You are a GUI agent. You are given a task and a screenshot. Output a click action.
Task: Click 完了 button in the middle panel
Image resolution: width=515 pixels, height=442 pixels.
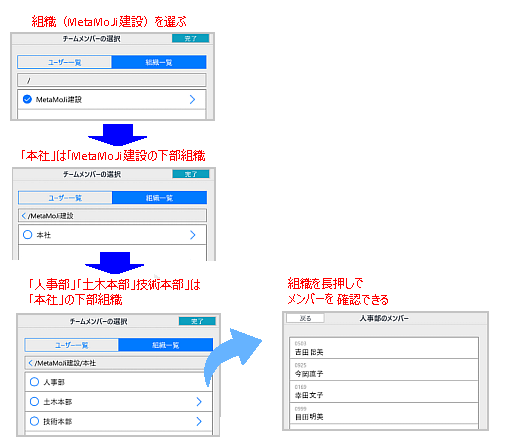click(x=191, y=174)
